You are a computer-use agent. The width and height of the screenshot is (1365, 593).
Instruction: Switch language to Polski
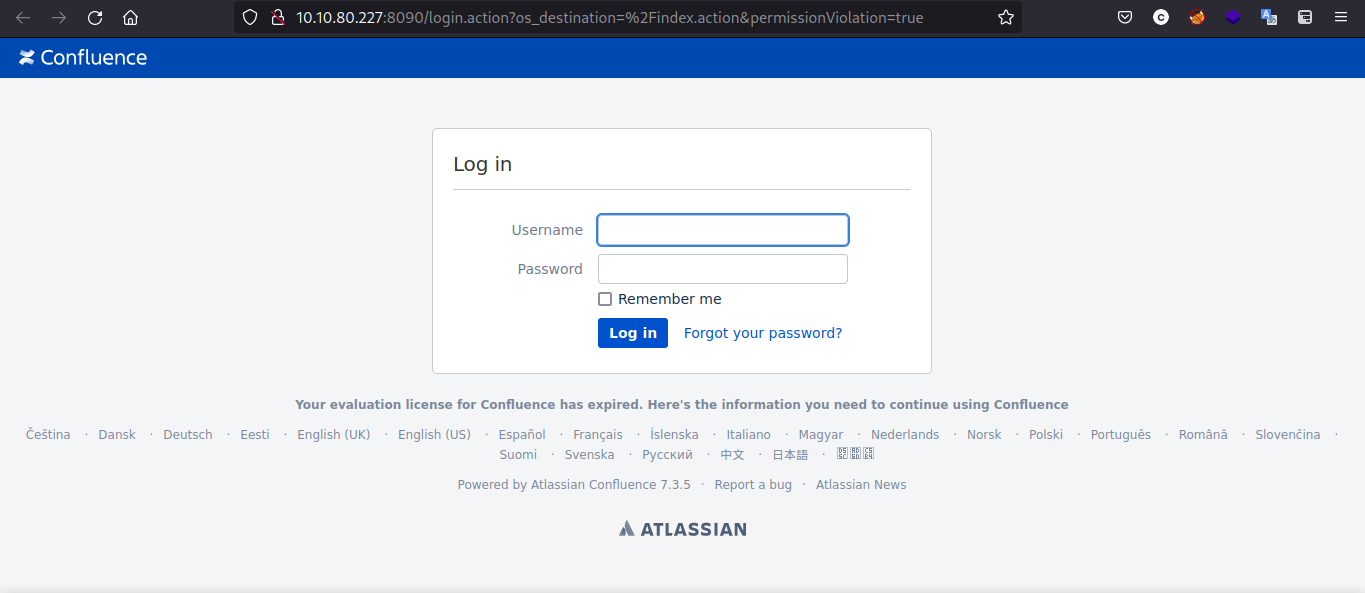[1046, 435]
